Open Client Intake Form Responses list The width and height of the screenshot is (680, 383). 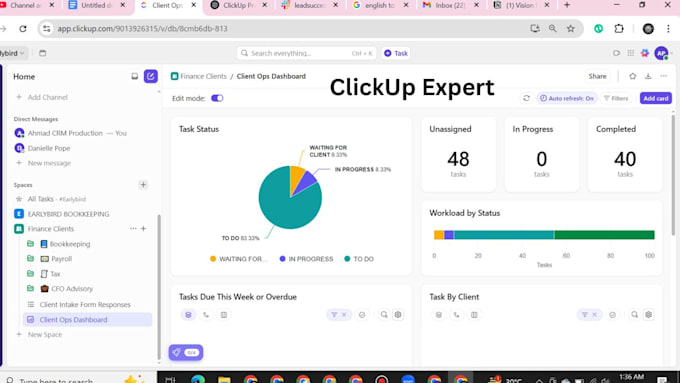pos(85,304)
